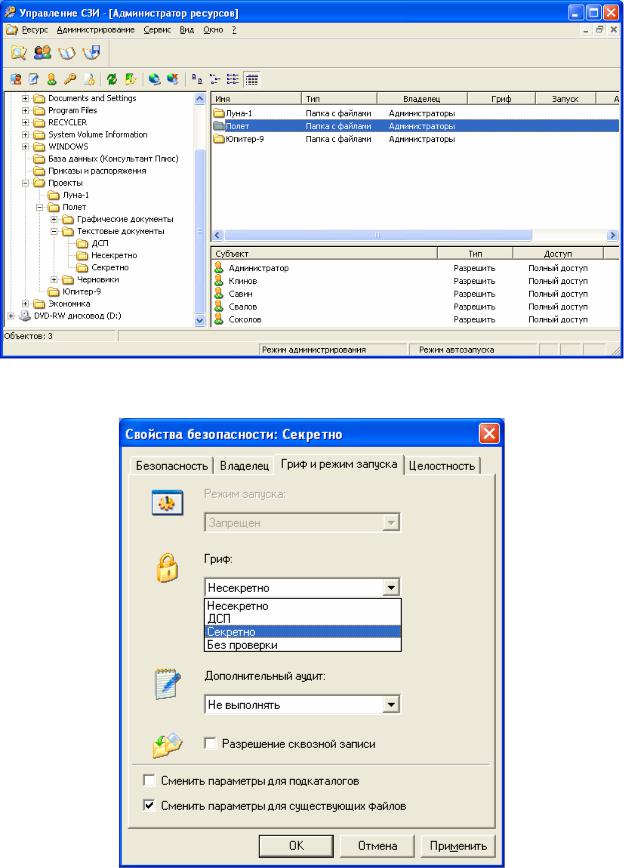Click the Применить button
Viewport: 624px width, 868px height.
tap(458, 845)
